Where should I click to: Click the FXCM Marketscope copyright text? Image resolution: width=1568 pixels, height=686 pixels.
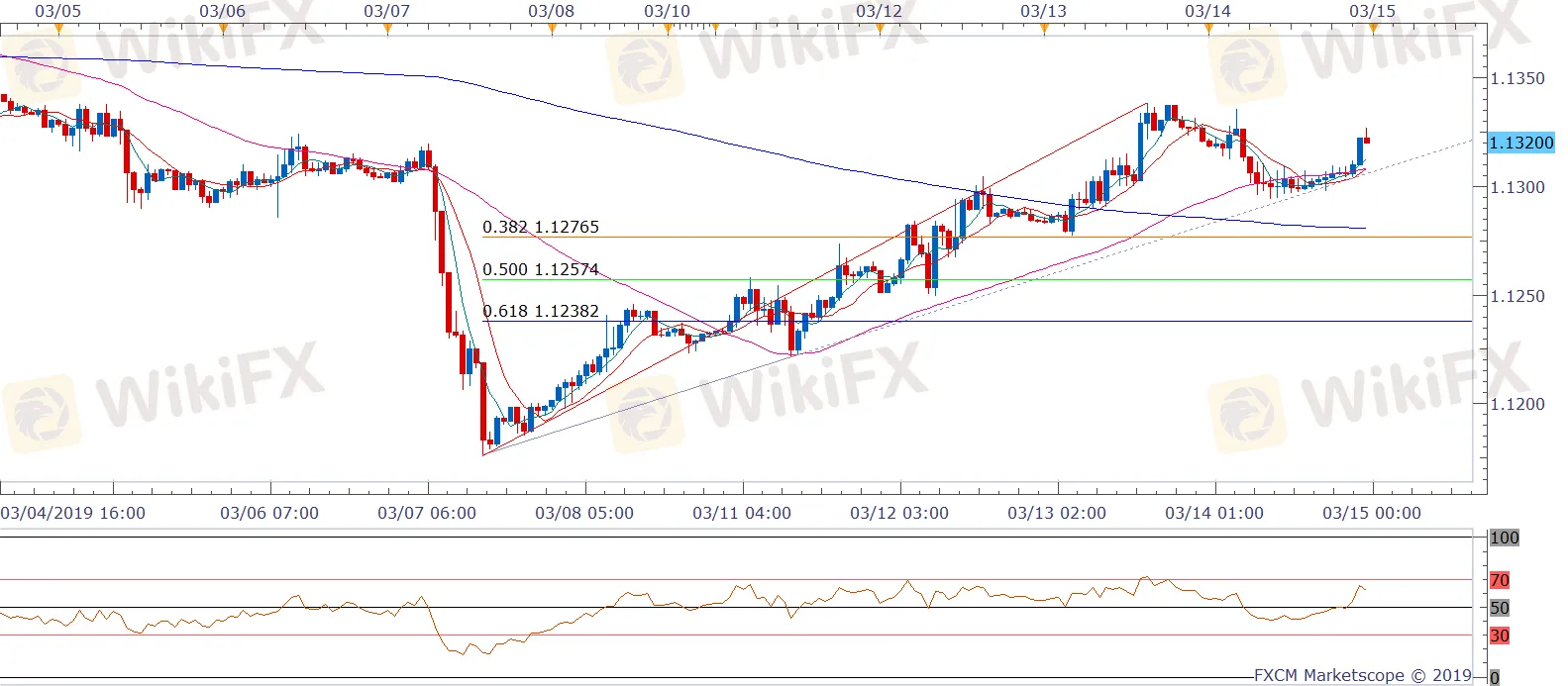[1363, 675]
